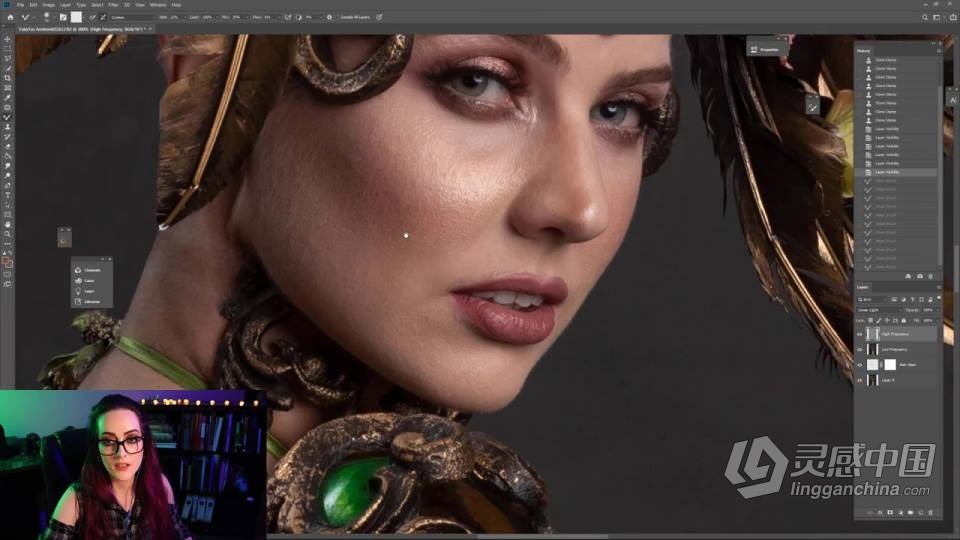Open the layer Fill dropdown
This screenshot has width=960, height=540.
[937, 320]
